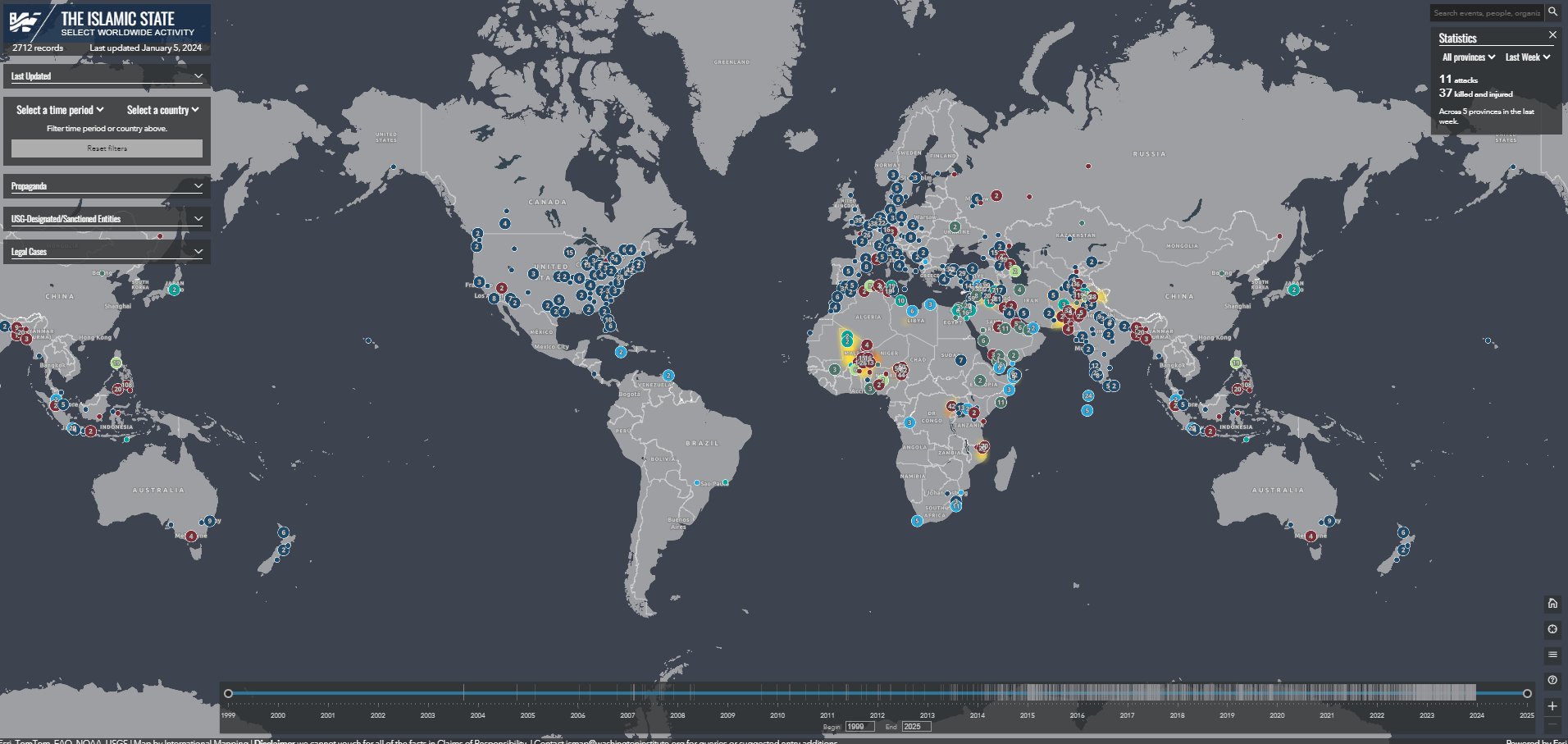Screen dimensions: 1568x744
Task: Click the Begin year input field
Action: click(x=859, y=727)
